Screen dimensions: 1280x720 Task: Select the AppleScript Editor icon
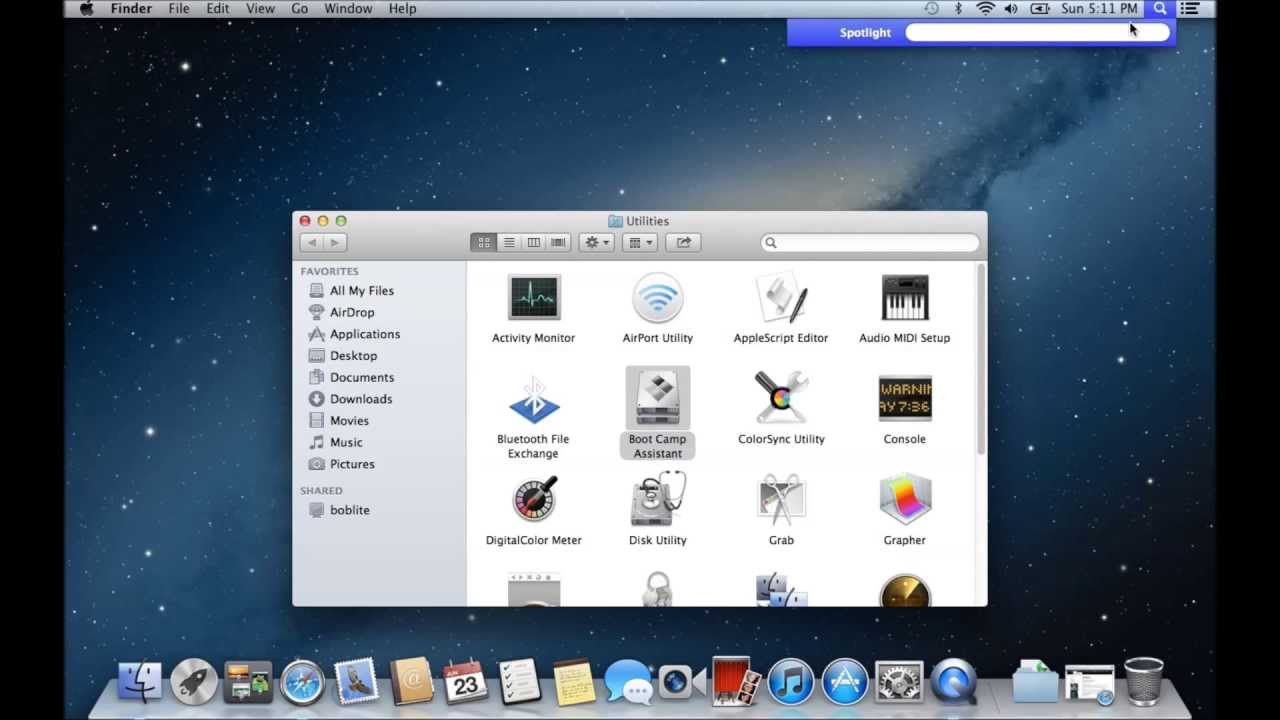(781, 298)
